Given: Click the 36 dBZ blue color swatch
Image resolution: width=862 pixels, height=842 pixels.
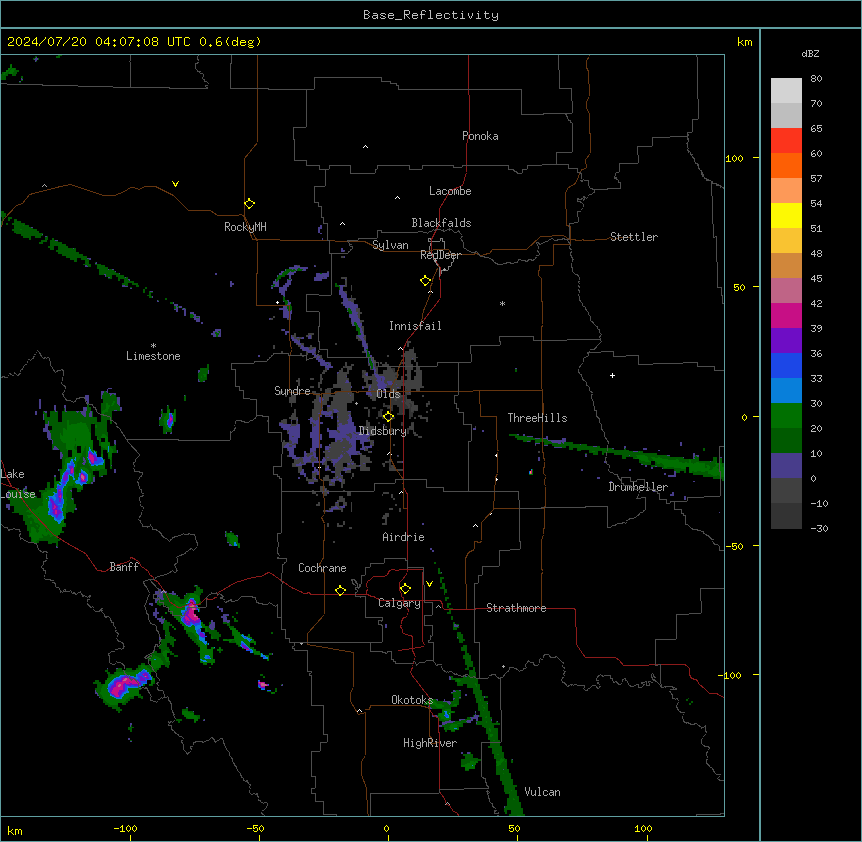Looking at the screenshot, I should [786, 365].
